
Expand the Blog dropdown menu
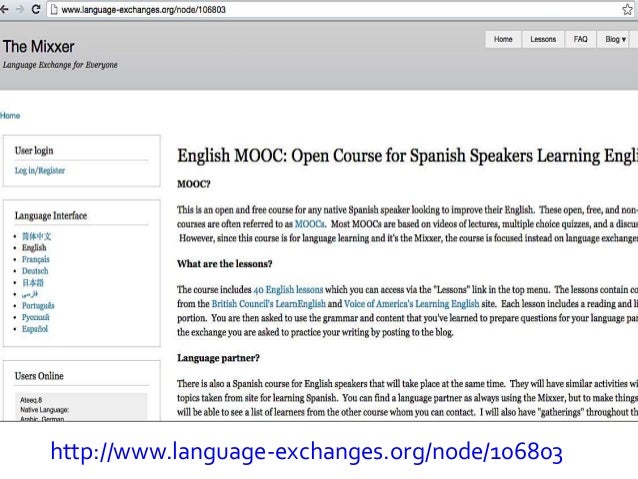(x=615, y=39)
